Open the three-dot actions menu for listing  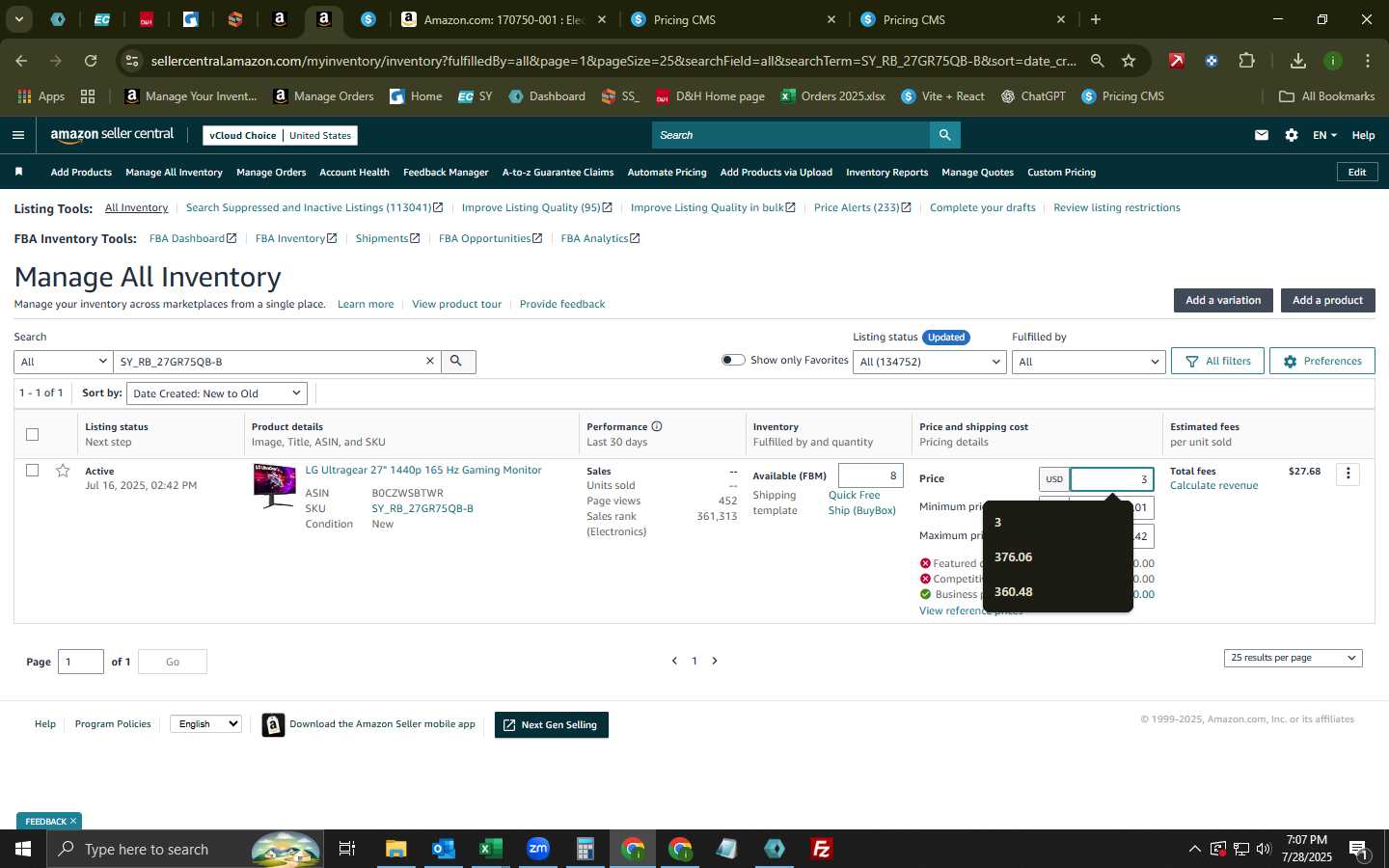1348,474
